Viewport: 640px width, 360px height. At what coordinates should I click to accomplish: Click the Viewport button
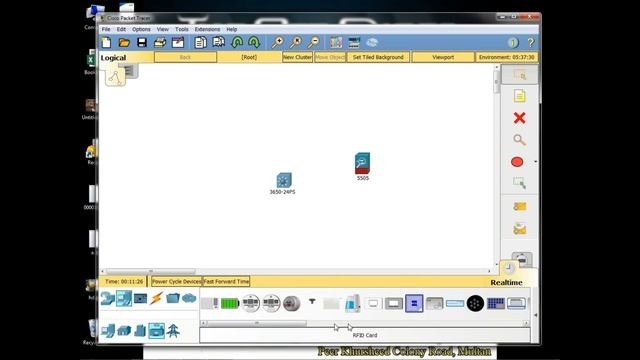click(x=443, y=57)
